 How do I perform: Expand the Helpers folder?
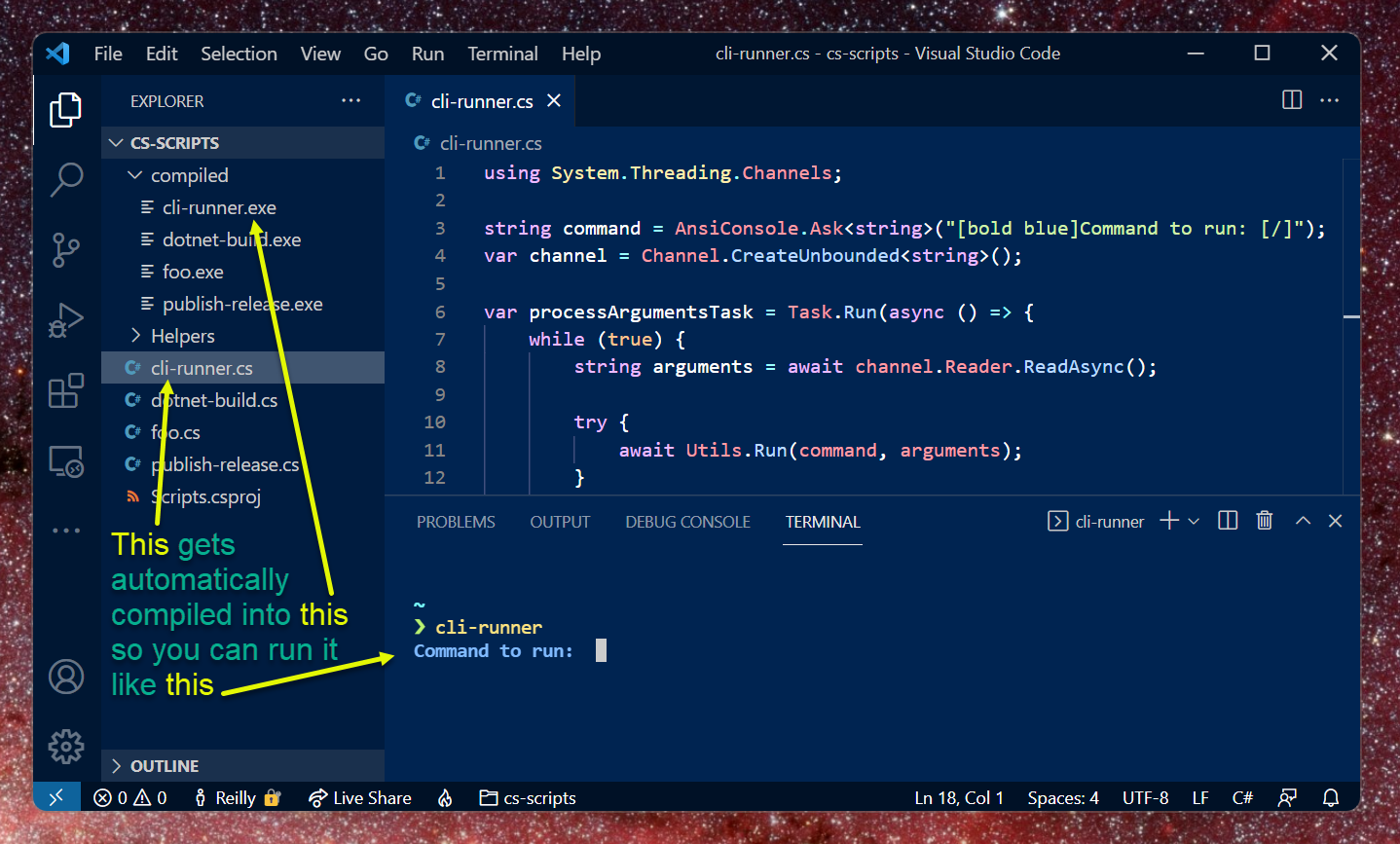[135, 336]
